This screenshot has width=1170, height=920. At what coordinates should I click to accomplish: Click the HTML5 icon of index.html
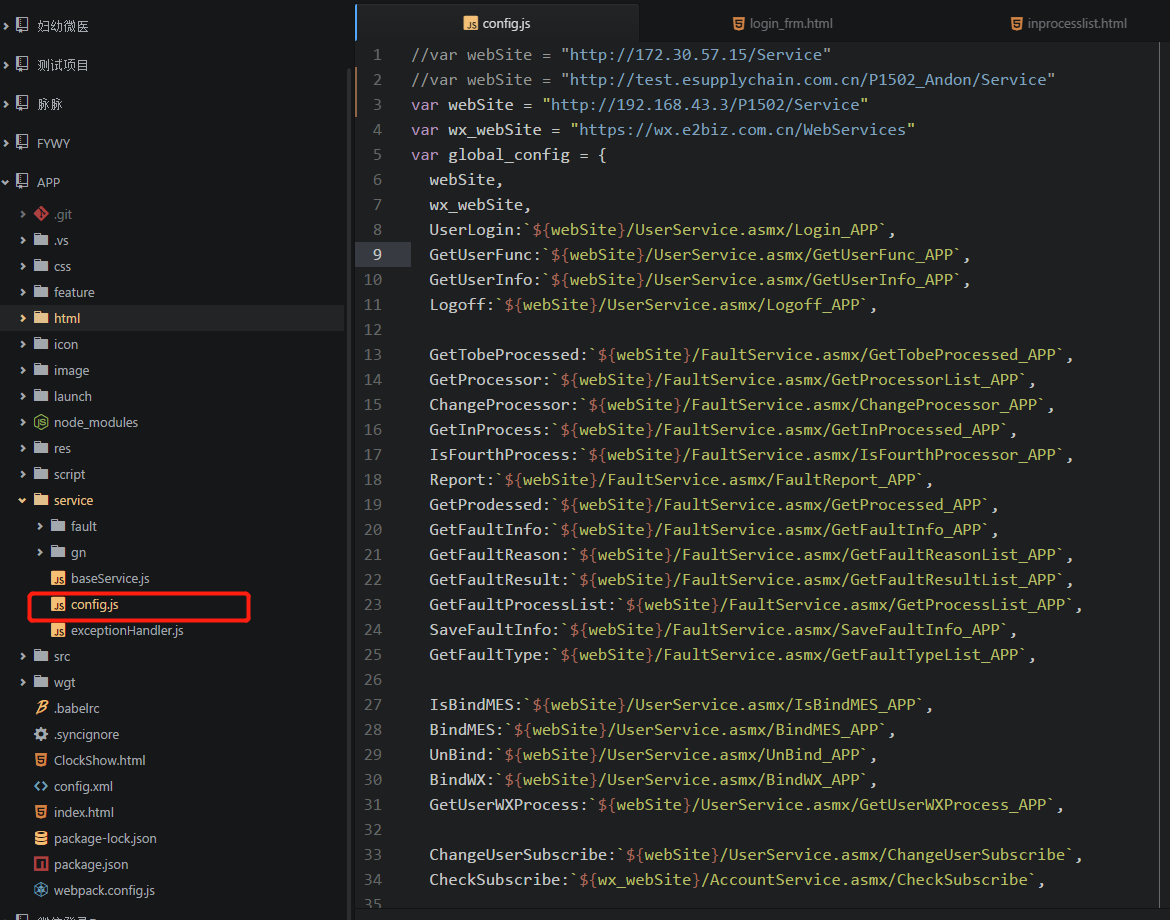[41, 812]
